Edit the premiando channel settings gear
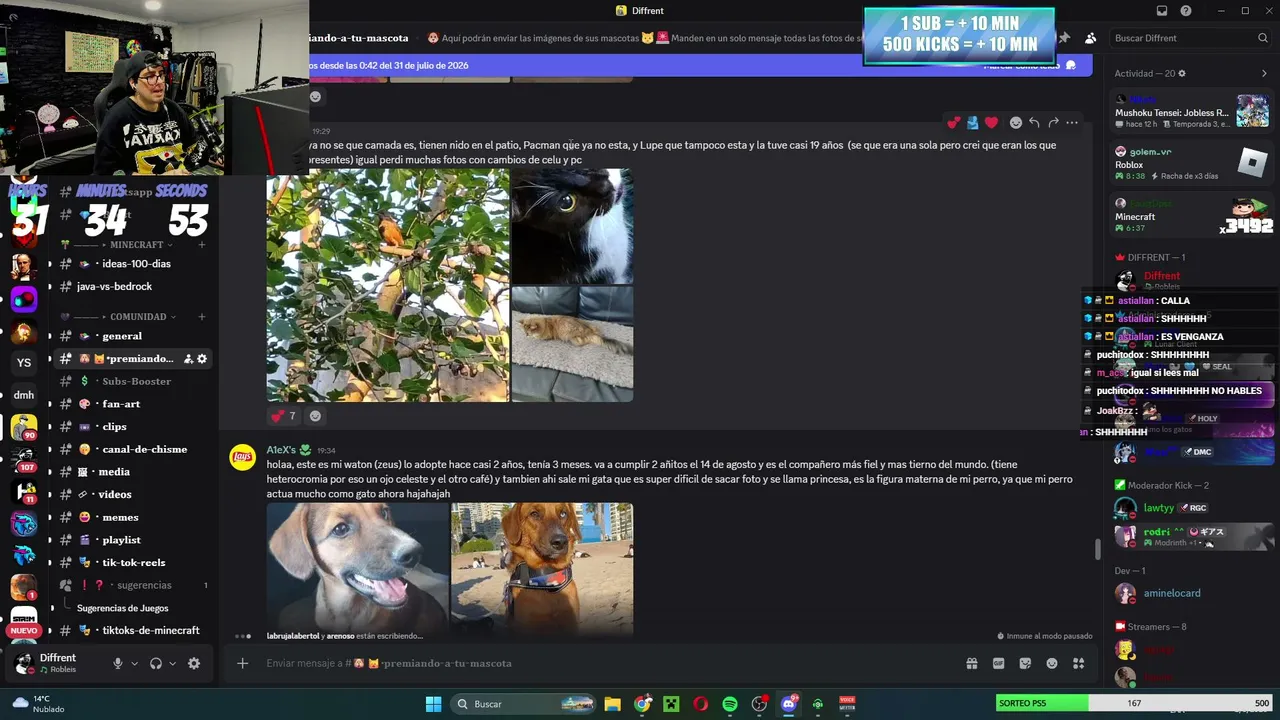Viewport: 1280px width, 720px height. point(202,359)
